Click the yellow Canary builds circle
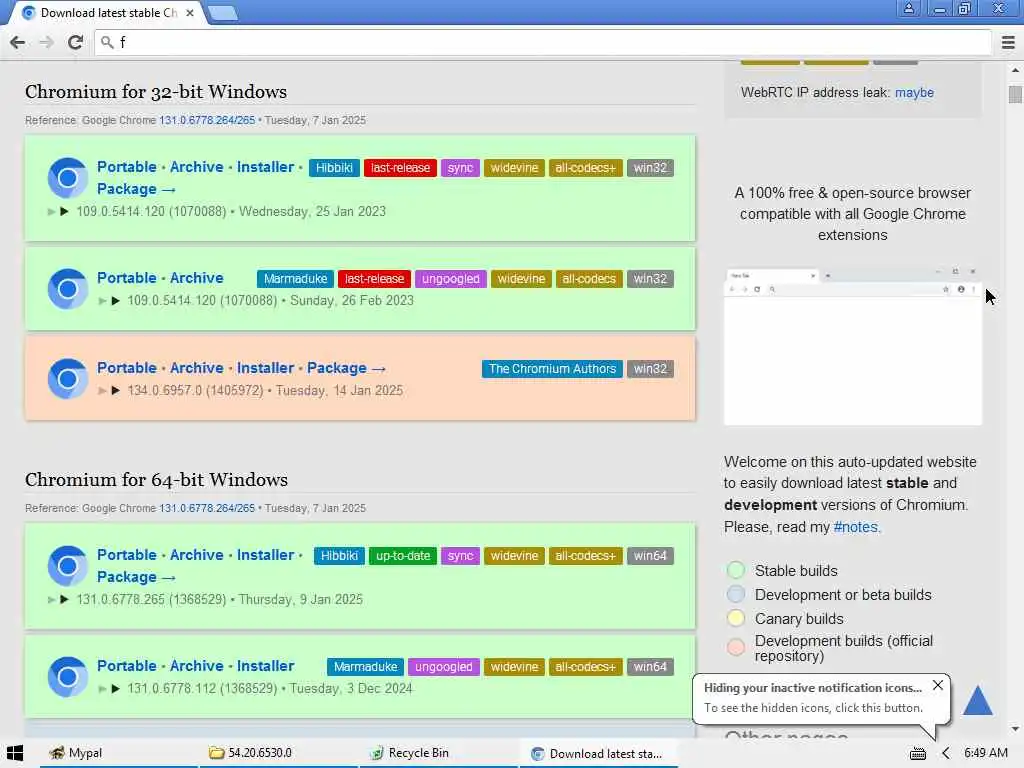The image size is (1024, 768). pyautogui.click(x=736, y=618)
